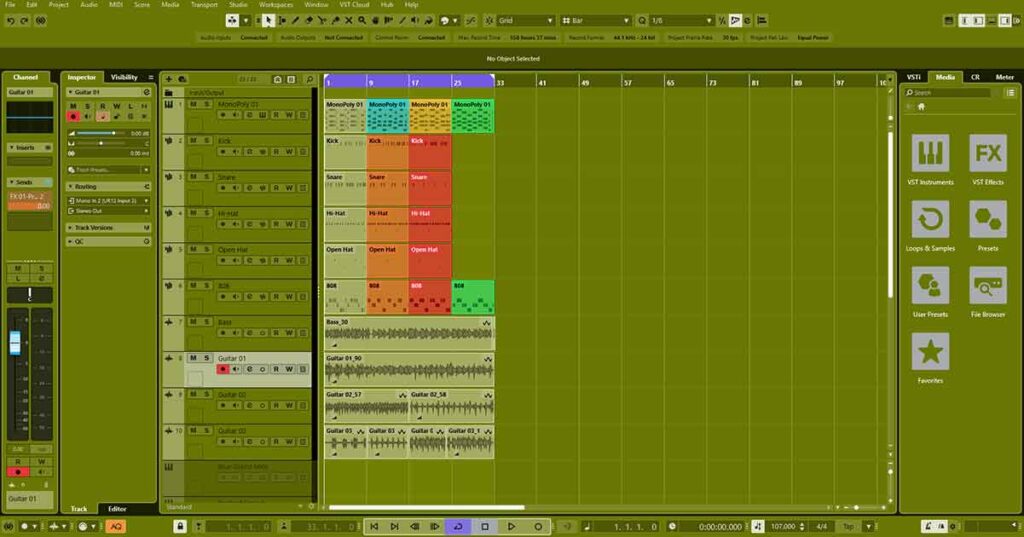Click the transport lock icon

coord(180,527)
